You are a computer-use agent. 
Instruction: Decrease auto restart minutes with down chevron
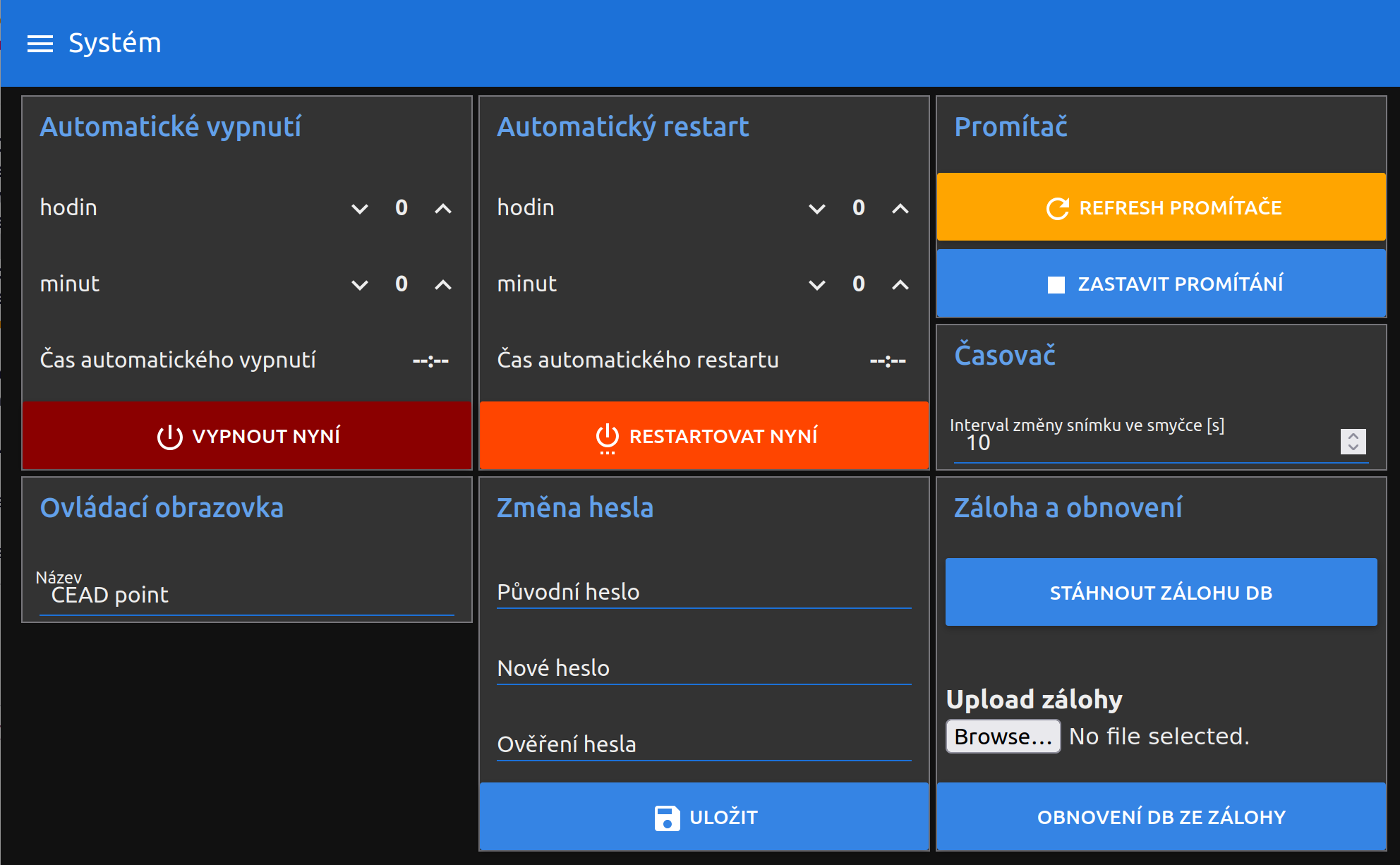click(817, 284)
